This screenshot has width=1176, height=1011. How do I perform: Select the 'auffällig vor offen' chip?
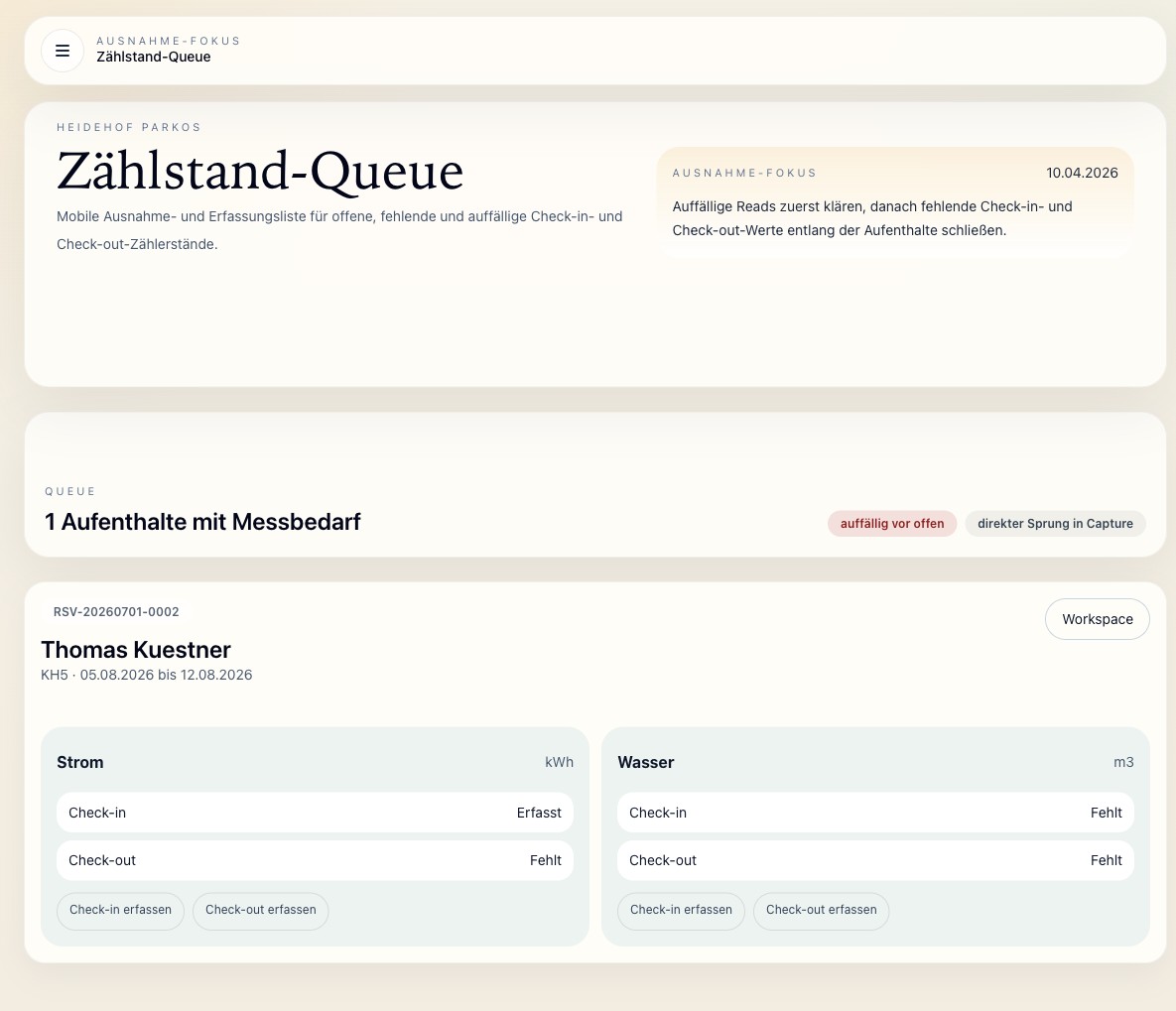tap(891, 524)
